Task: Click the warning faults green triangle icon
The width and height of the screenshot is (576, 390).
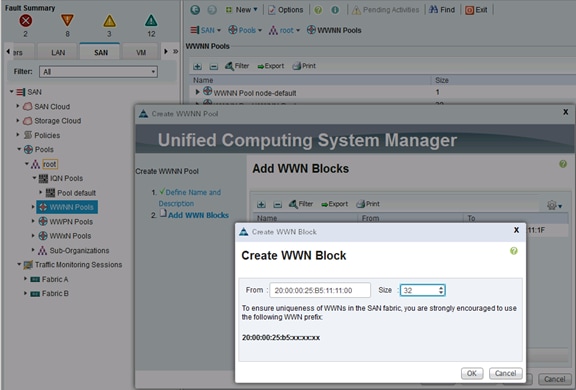Action: [x=151, y=21]
